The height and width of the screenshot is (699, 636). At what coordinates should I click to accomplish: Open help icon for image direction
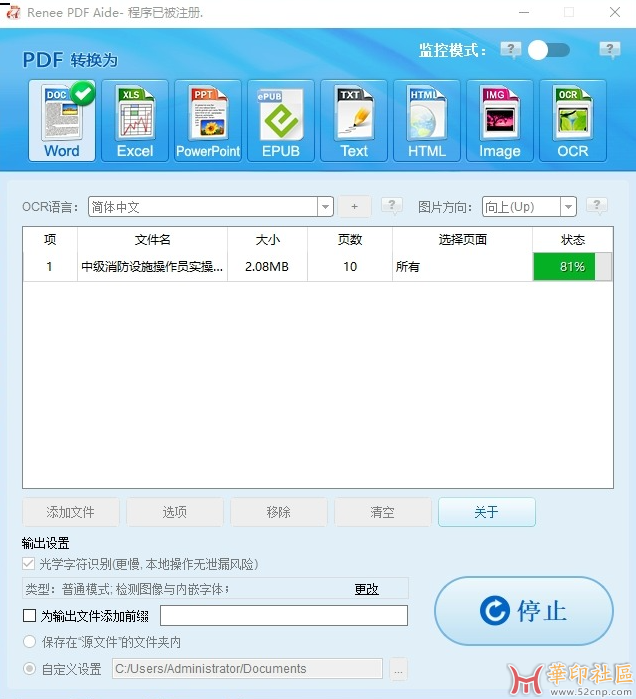(x=597, y=206)
